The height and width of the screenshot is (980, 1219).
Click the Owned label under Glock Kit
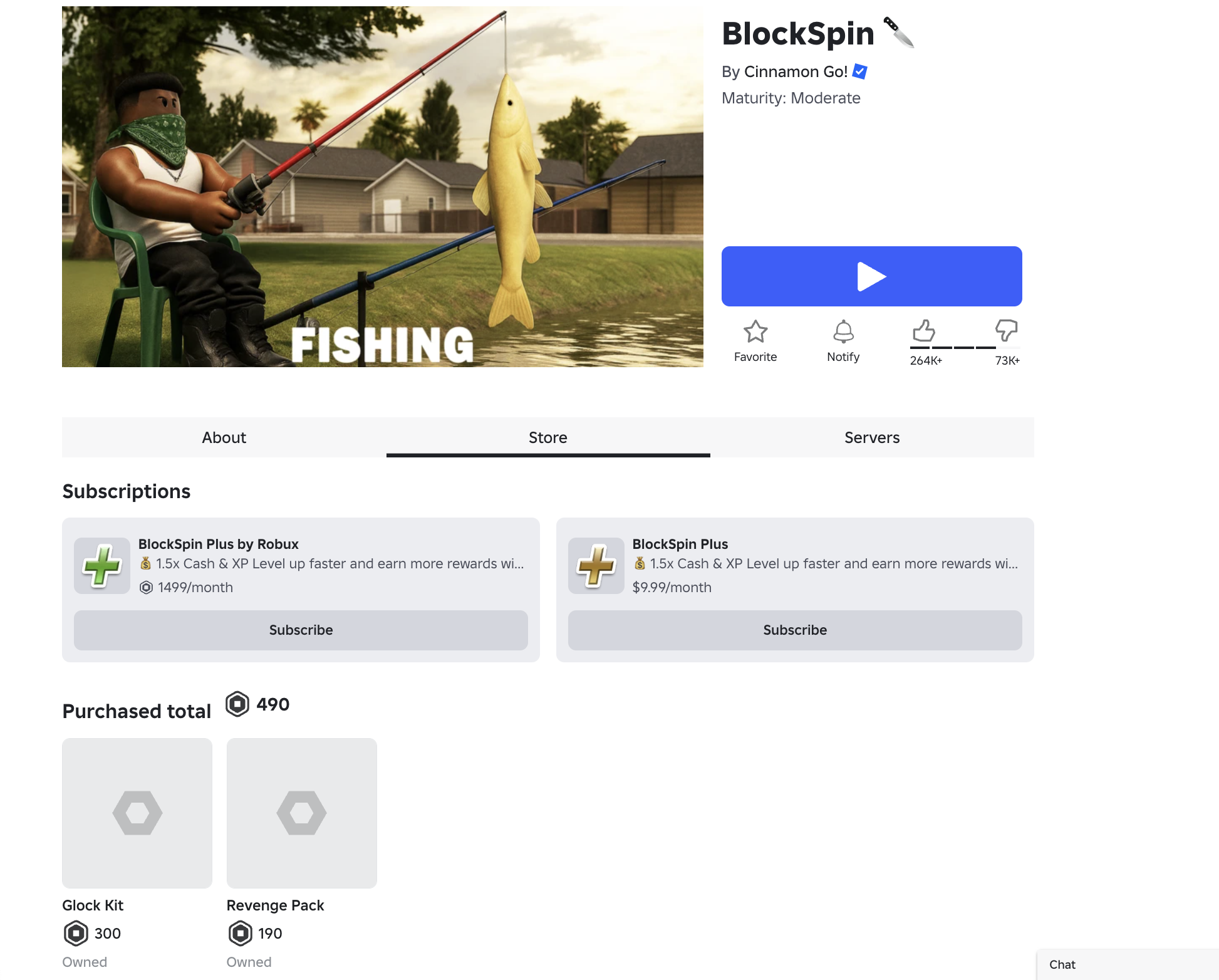coord(85,962)
